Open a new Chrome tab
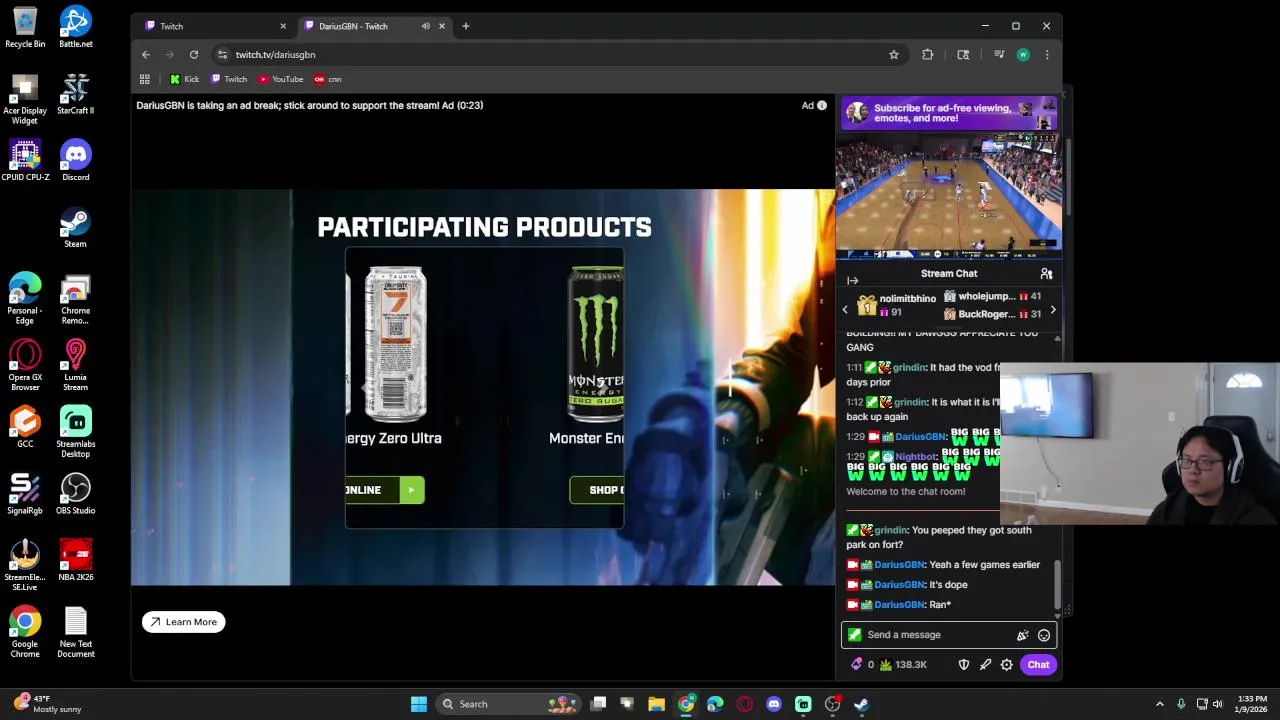The height and width of the screenshot is (720, 1280). coord(466,26)
